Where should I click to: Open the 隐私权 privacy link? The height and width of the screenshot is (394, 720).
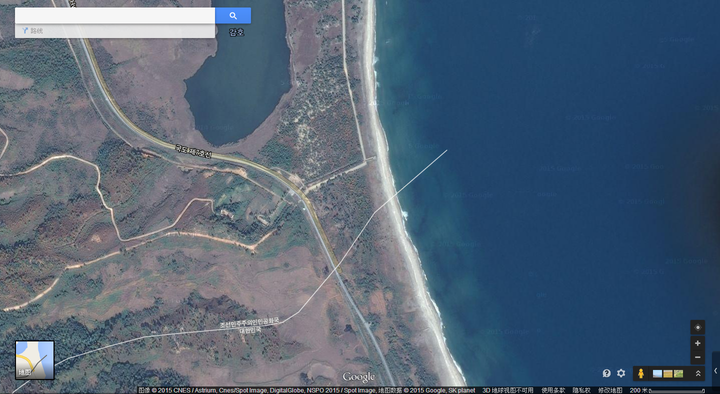coord(581,390)
